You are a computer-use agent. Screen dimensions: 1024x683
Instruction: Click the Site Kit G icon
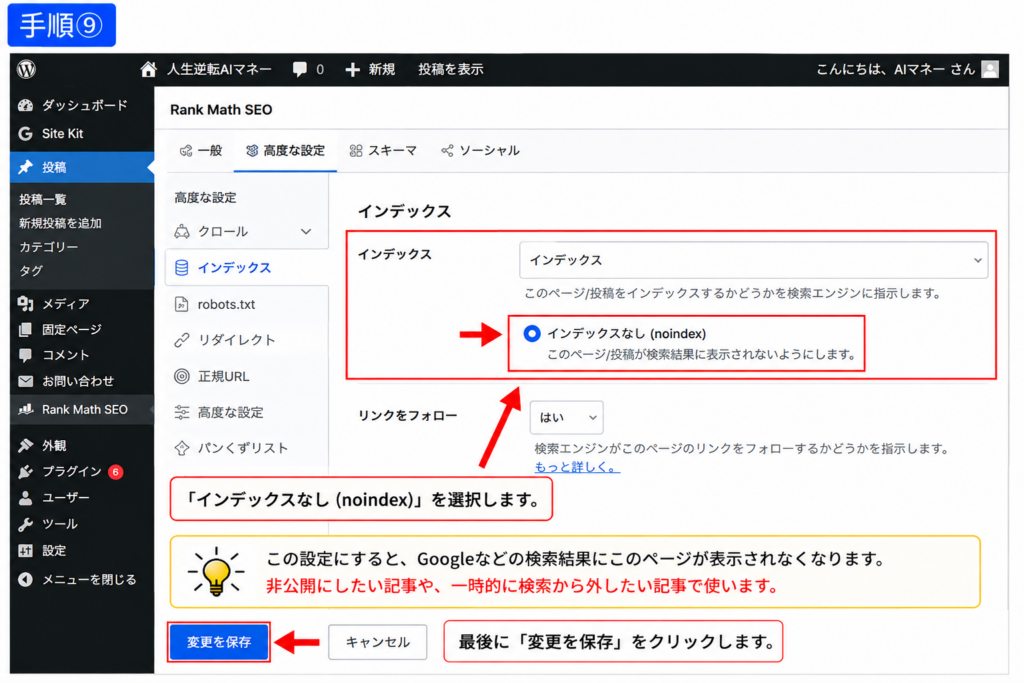25,134
